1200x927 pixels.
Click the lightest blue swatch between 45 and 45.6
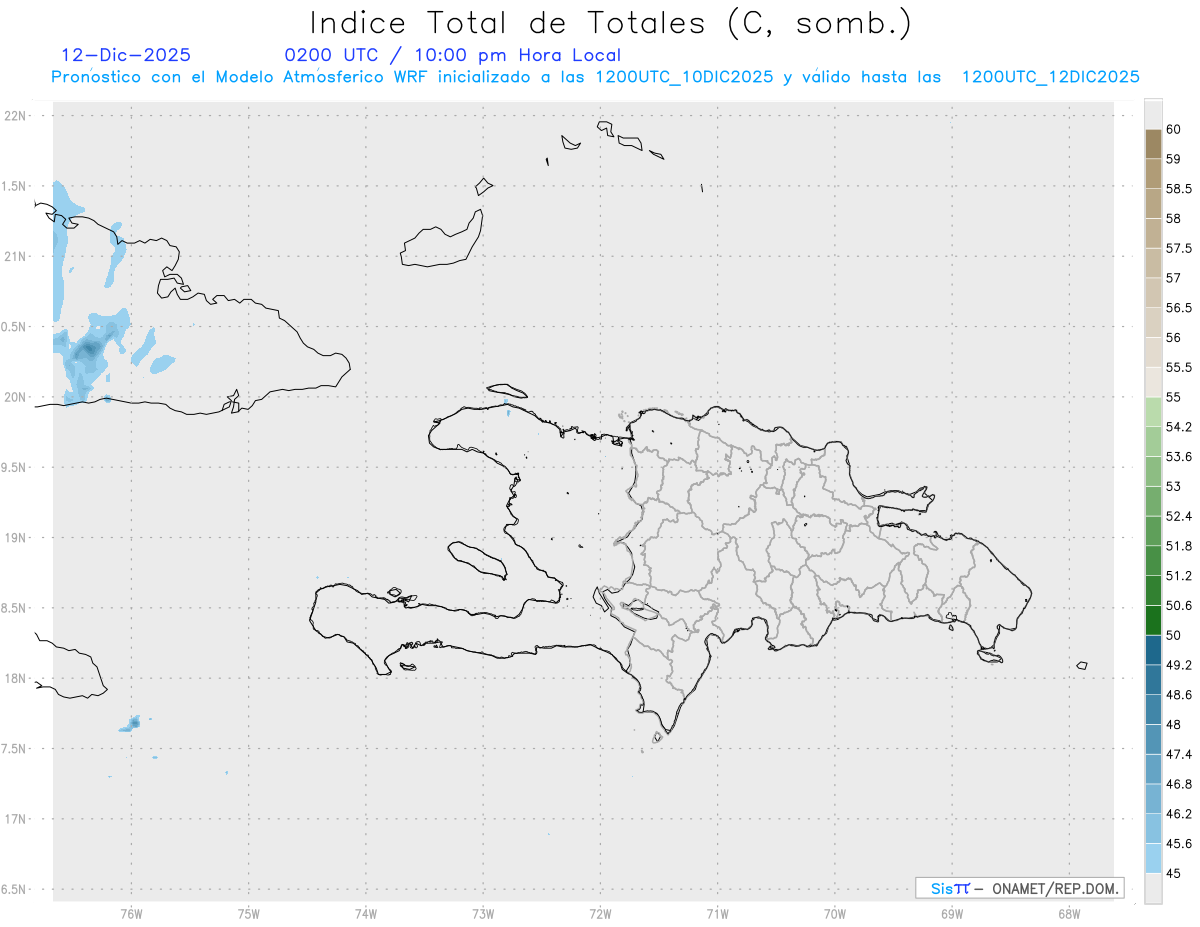click(1153, 858)
